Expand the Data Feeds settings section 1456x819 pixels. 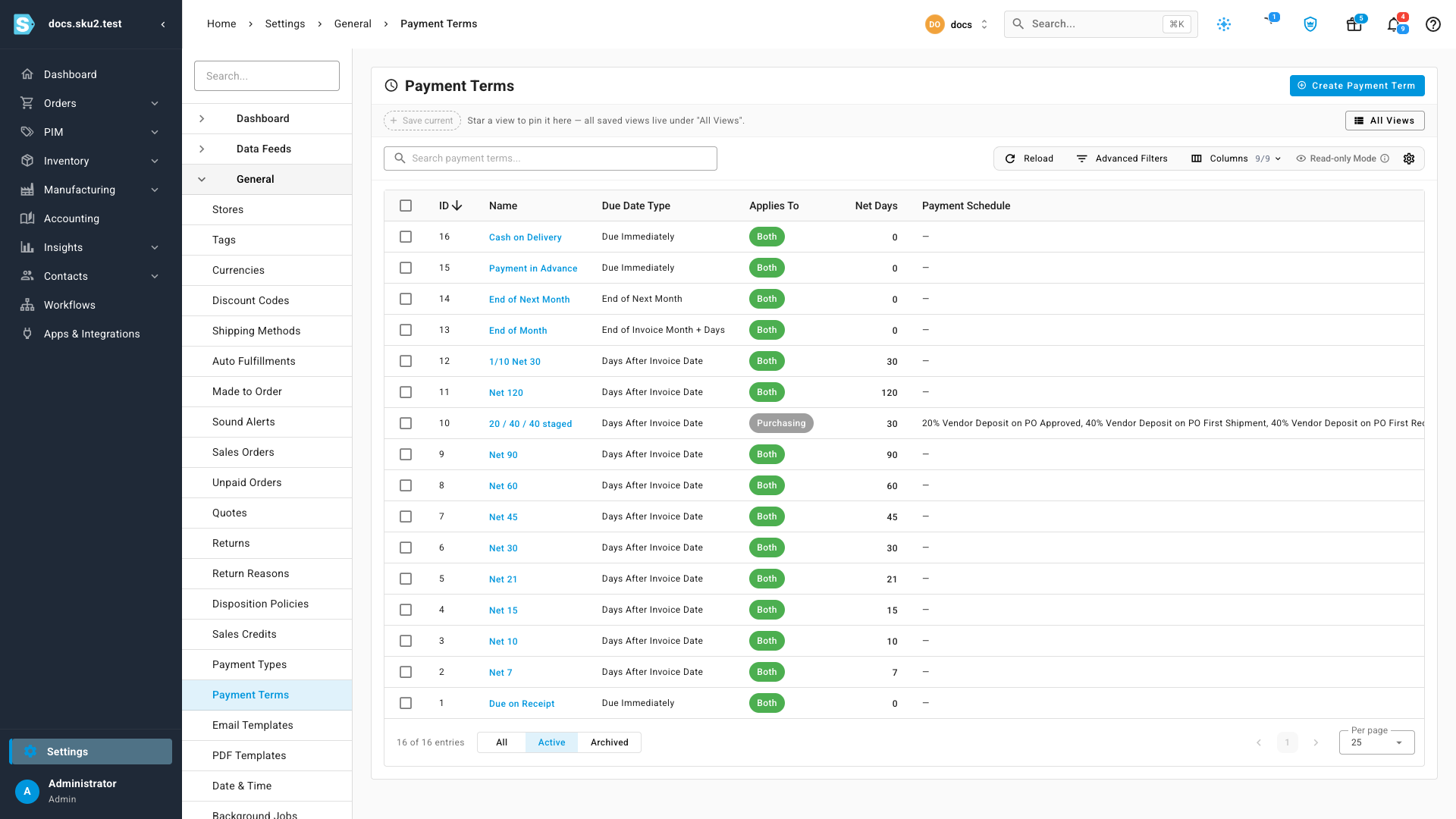202,149
